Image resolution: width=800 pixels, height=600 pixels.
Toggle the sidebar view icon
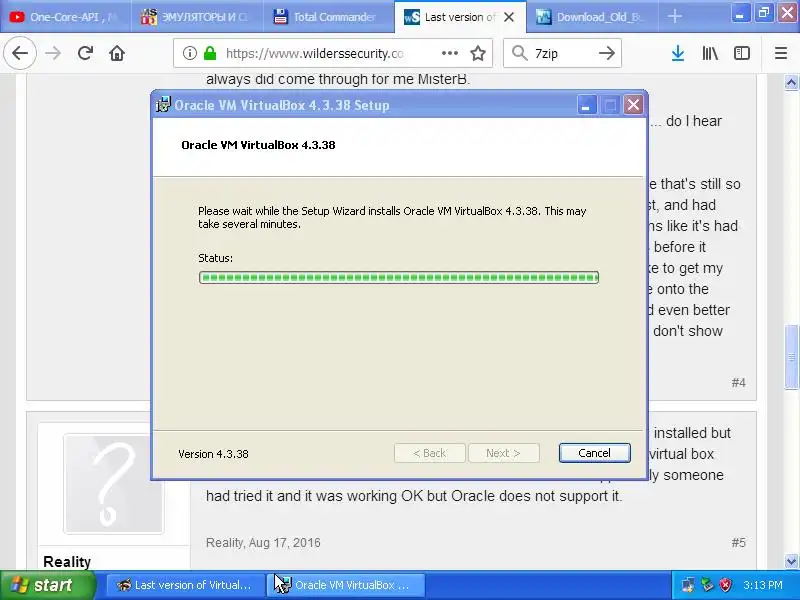click(742, 53)
